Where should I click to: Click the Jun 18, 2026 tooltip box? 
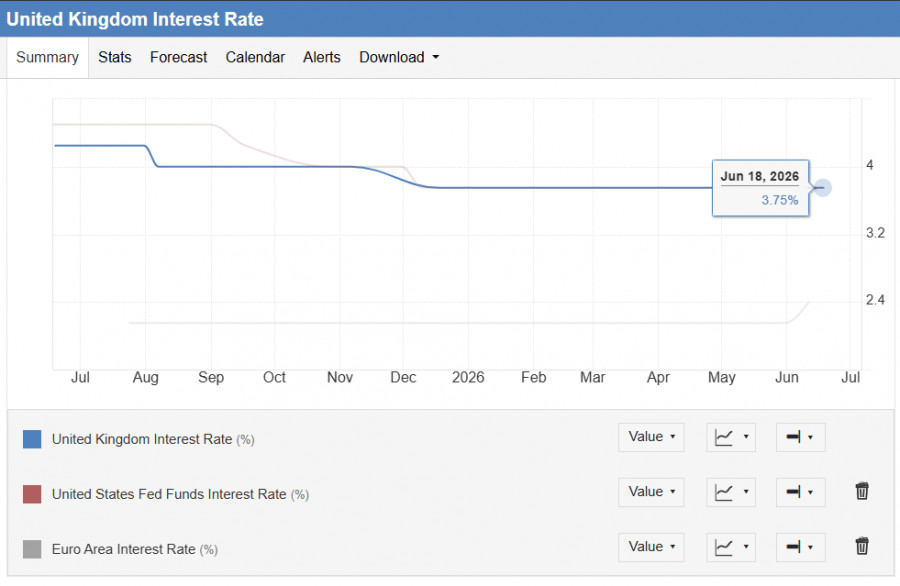761,188
